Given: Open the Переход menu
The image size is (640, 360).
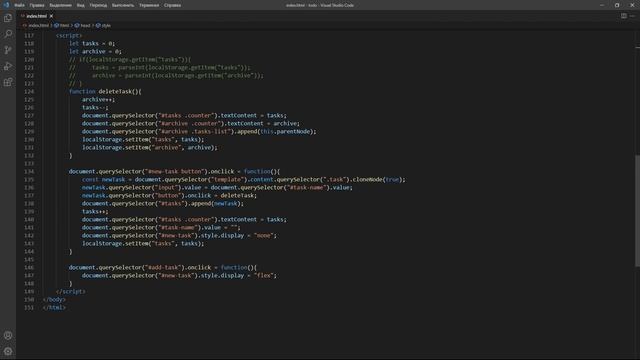Looking at the screenshot, I should (98, 5).
